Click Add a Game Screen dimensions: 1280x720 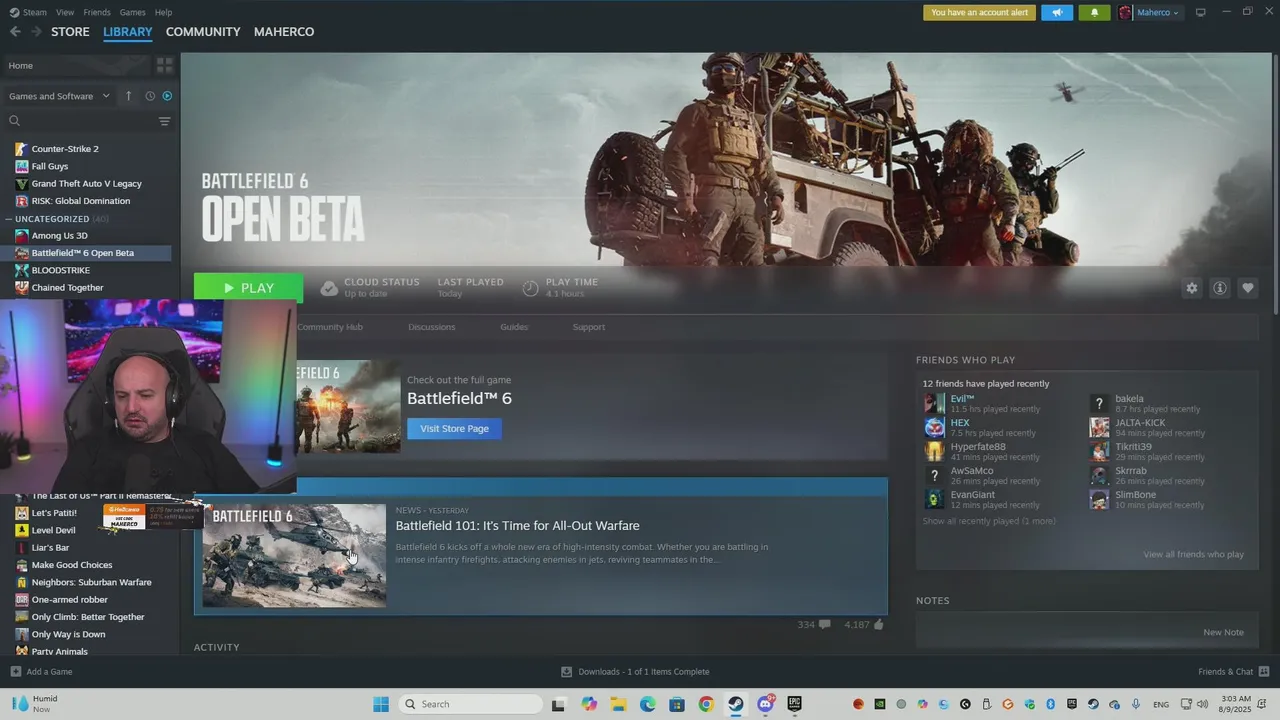41,672
